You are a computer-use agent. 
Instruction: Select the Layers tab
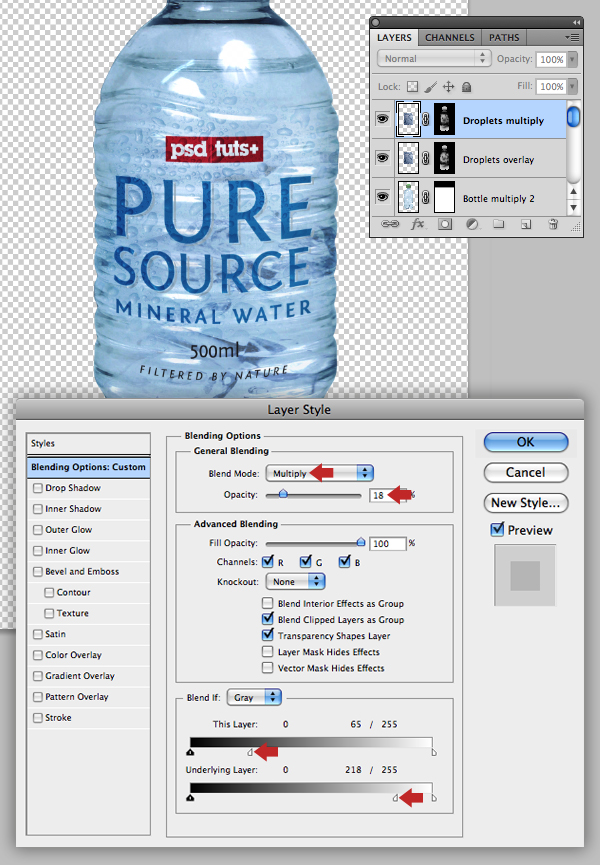pos(394,38)
